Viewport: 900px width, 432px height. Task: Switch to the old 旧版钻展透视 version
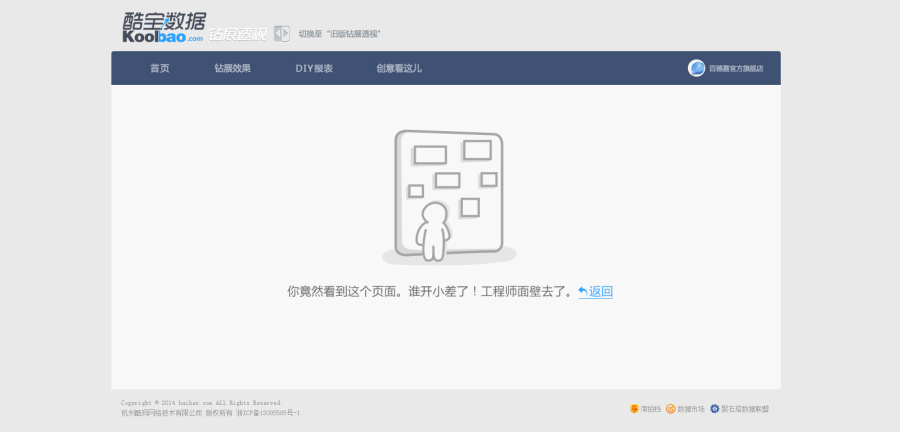[340, 34]
